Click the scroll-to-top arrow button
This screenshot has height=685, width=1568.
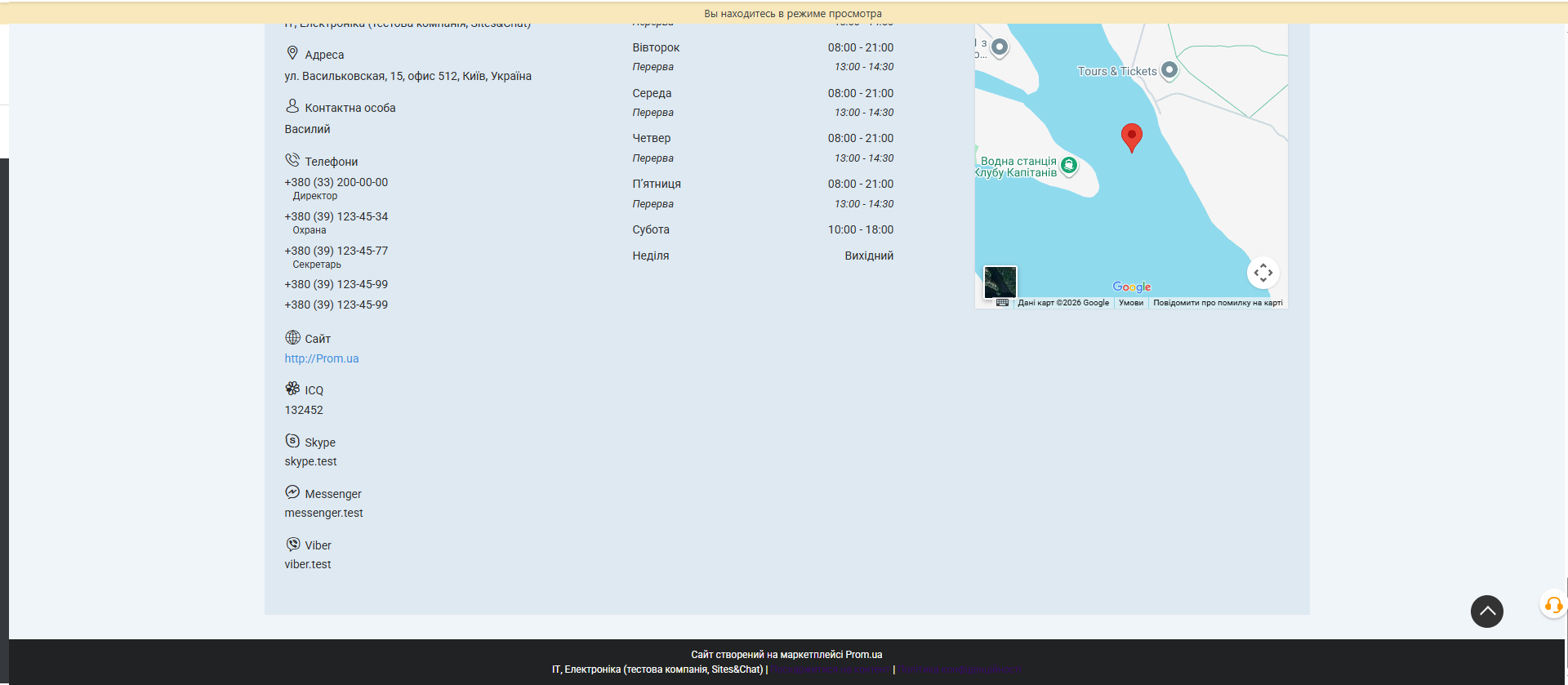point(1486,611)
